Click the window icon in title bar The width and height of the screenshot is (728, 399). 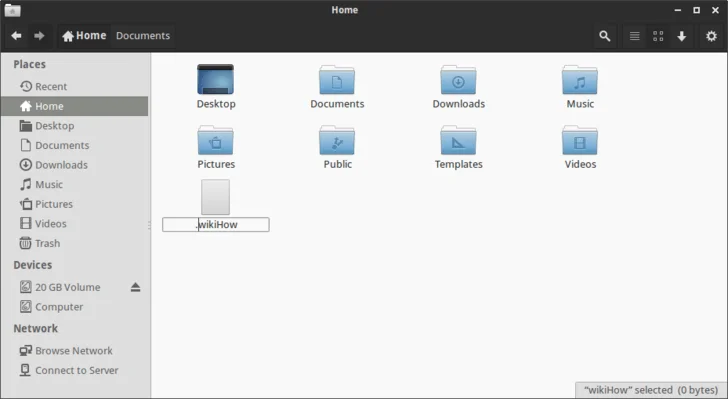[13, 10]
